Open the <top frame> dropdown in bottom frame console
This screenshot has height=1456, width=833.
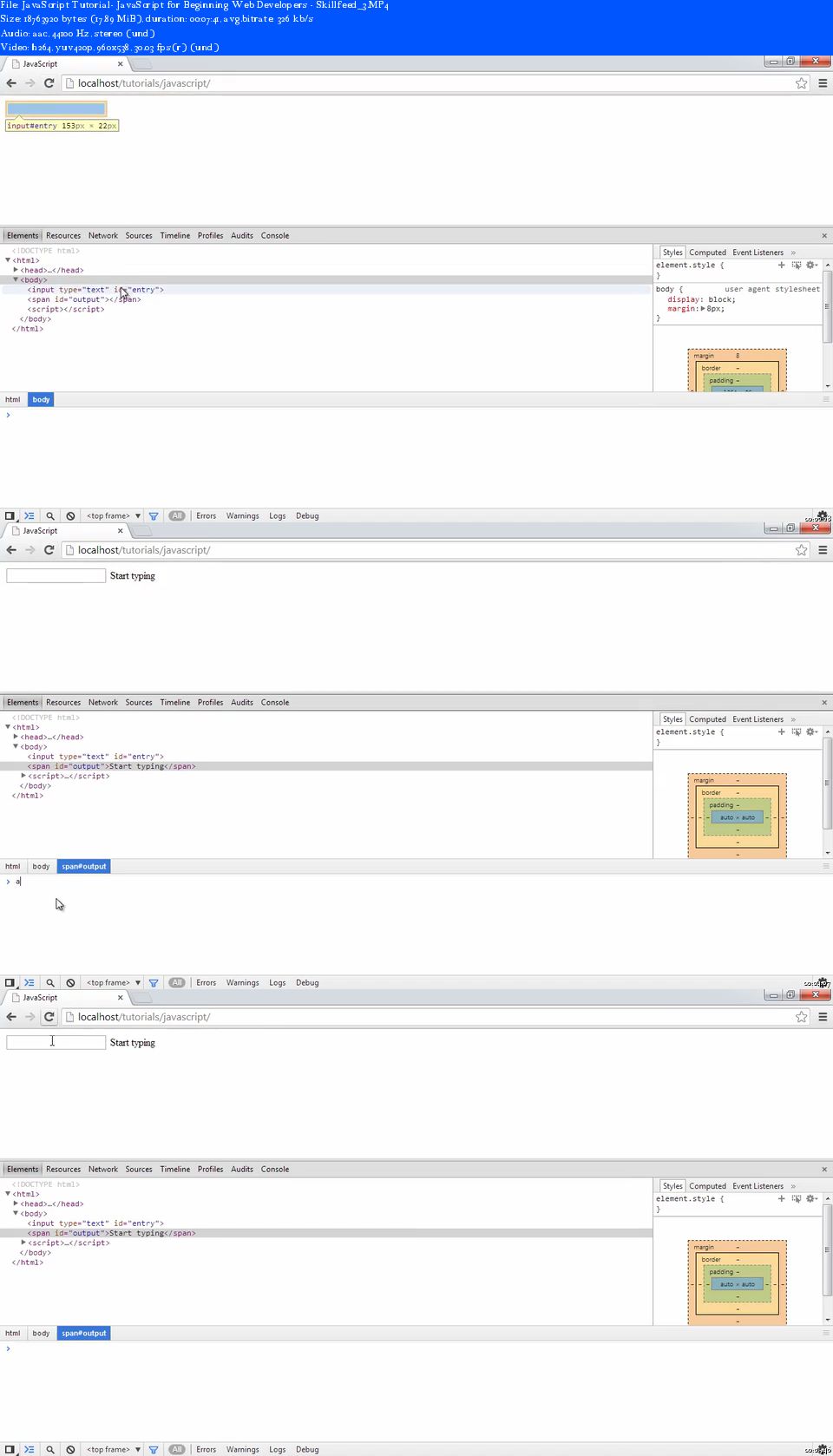[113, 1449]
